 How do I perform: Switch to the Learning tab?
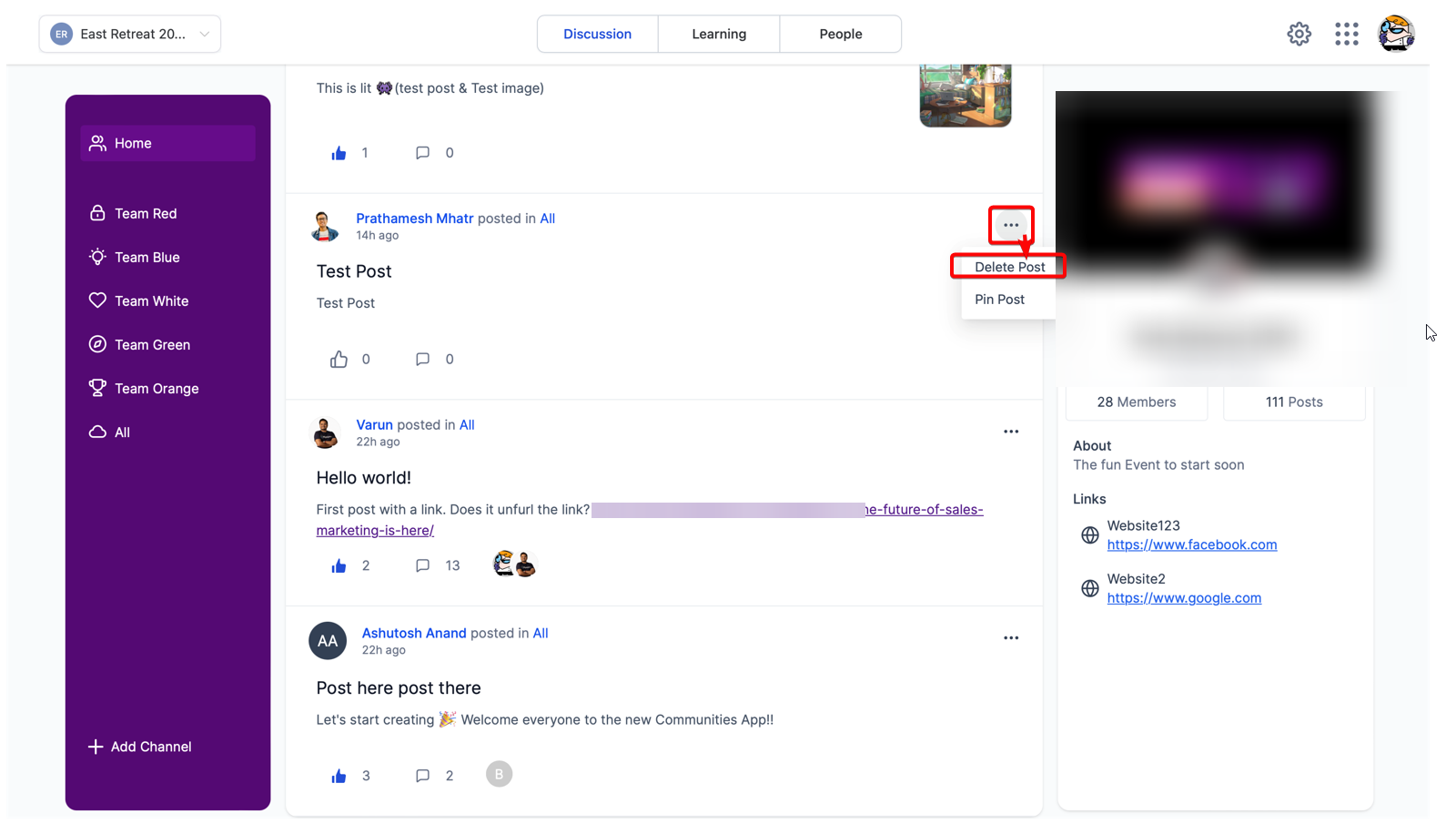coord(719,34)
